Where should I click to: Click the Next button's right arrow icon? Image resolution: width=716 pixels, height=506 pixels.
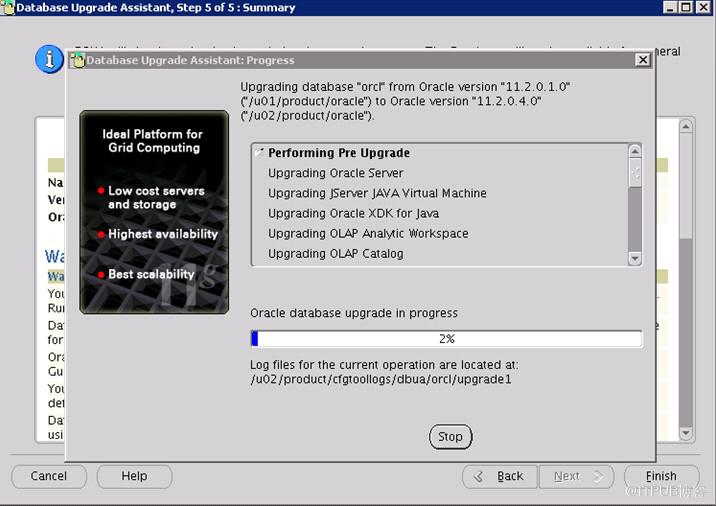(598, 477)
